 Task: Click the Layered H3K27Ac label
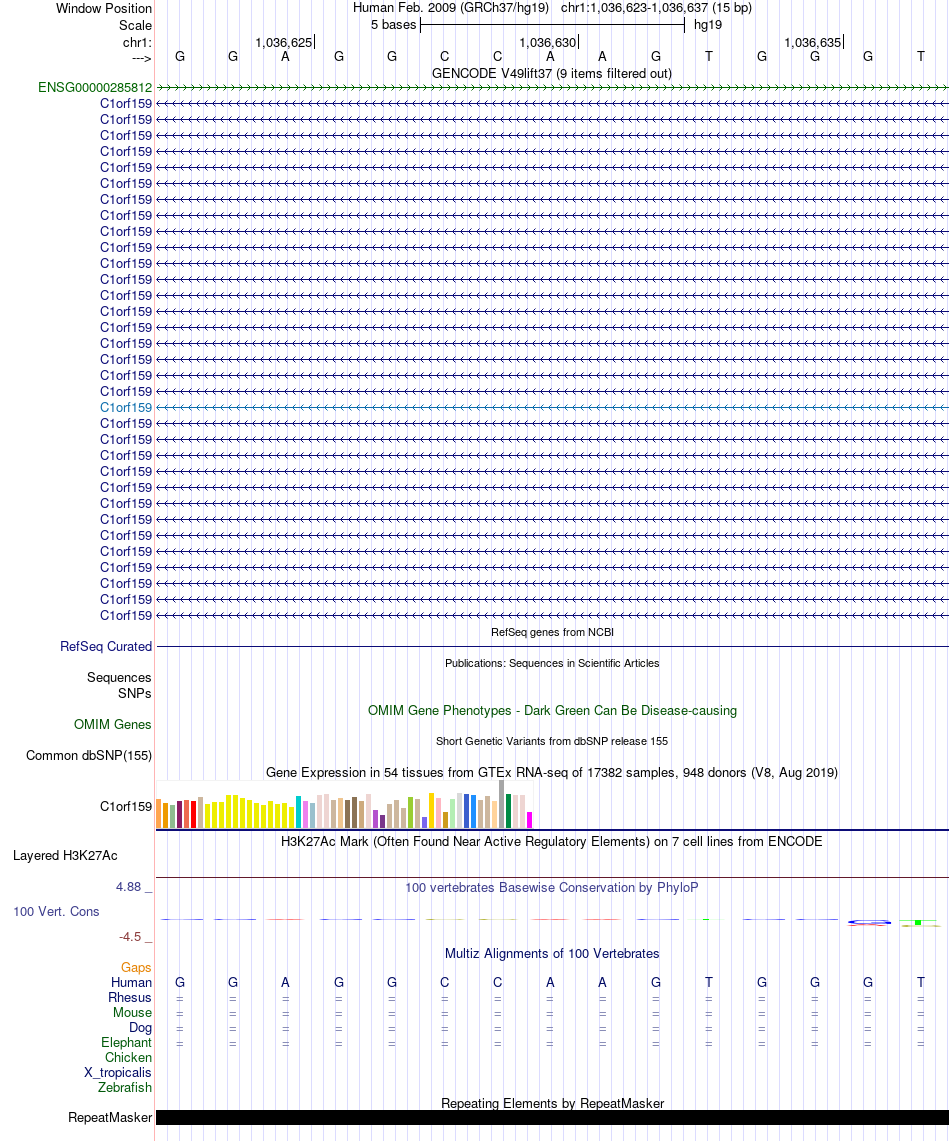tap(65, 856)
